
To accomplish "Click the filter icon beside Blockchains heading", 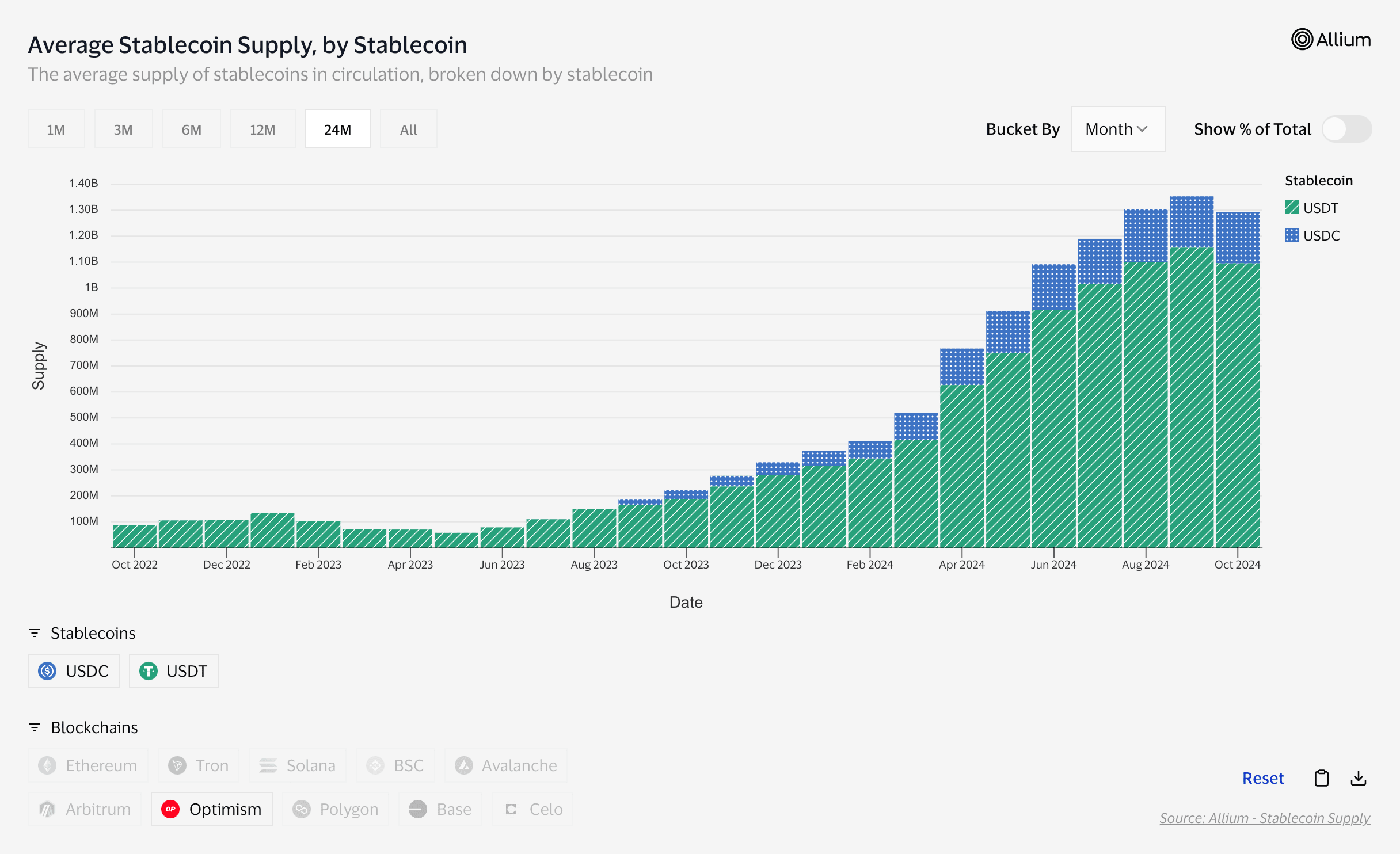I will (35, 727).
